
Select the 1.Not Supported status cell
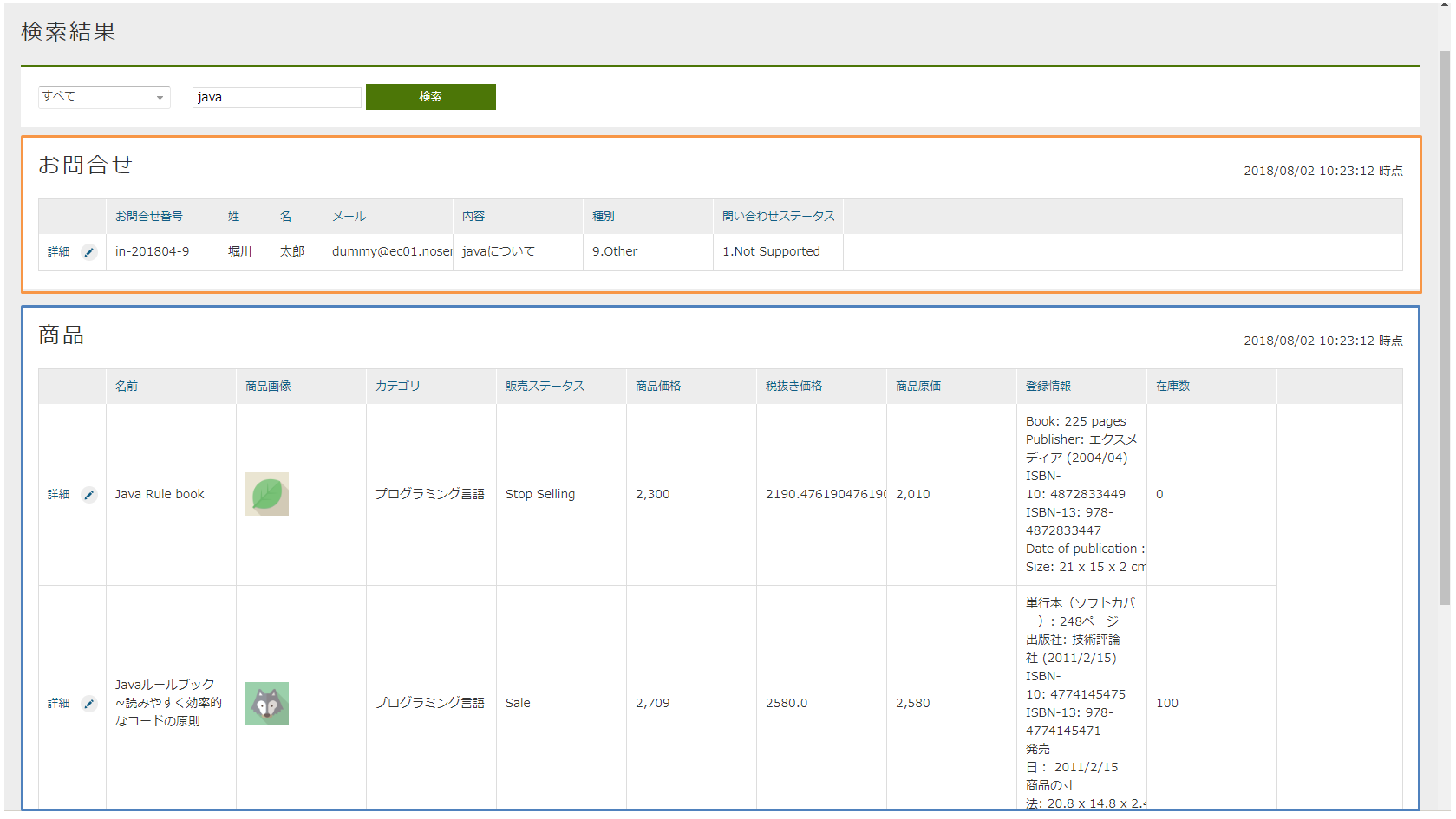(779, 252)
